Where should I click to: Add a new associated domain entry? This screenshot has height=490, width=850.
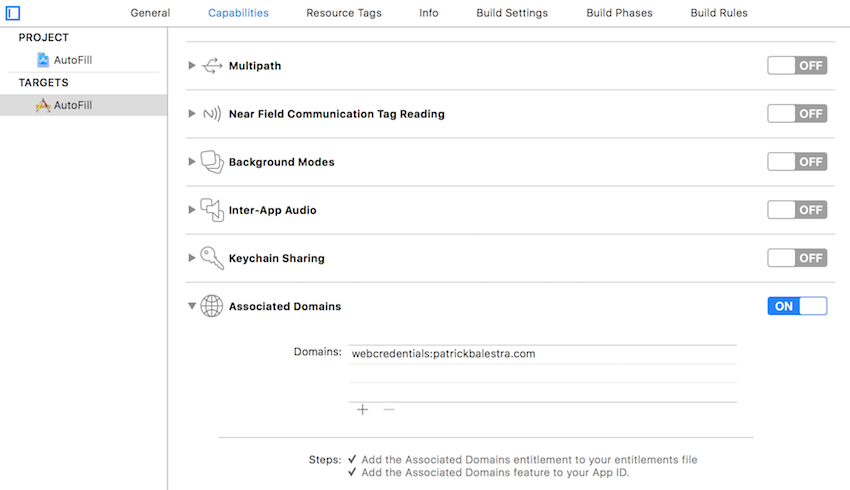362,410
